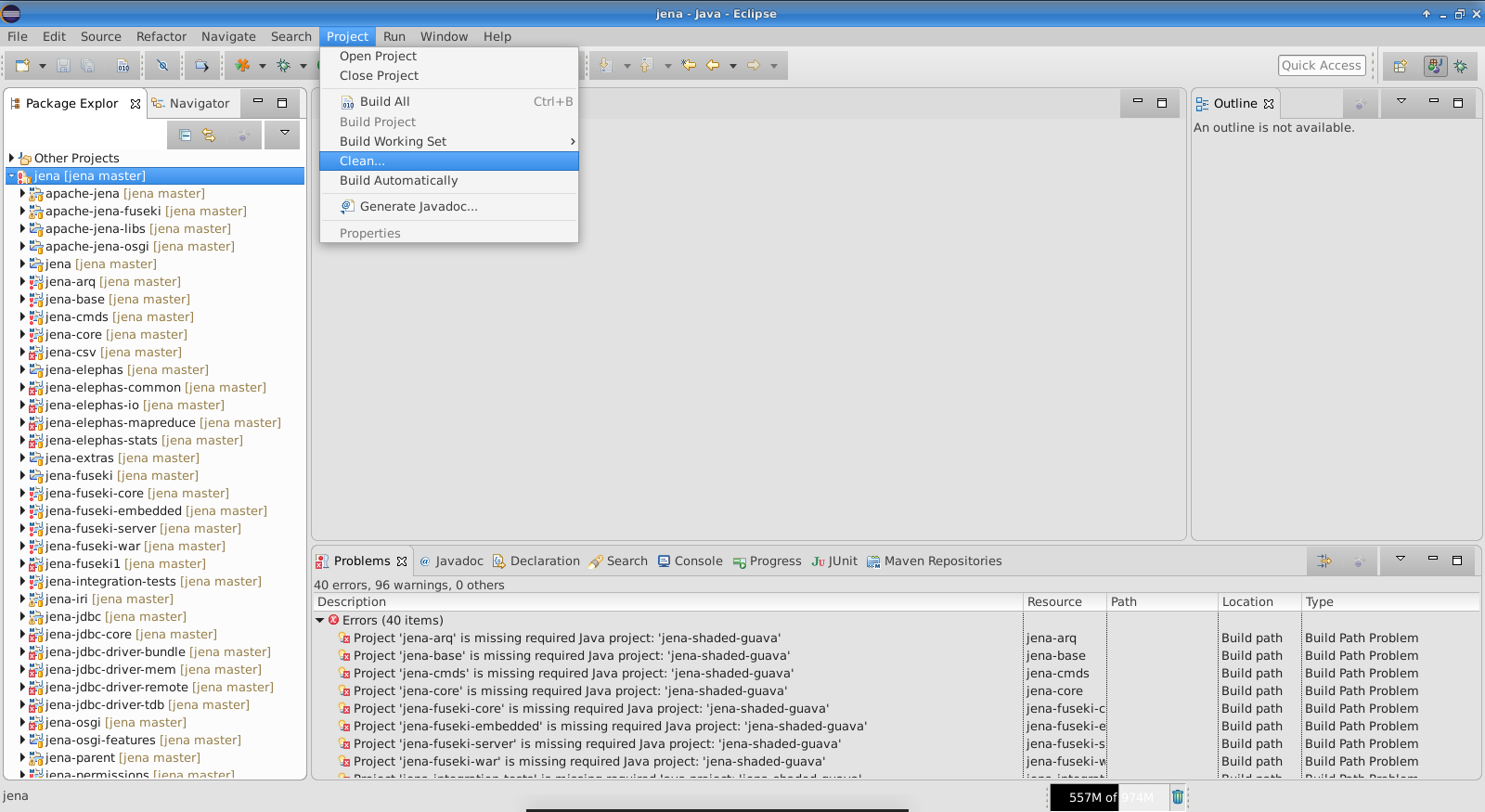
Task: Click the Quick Access search field
Action: (x=1322, y=66)
